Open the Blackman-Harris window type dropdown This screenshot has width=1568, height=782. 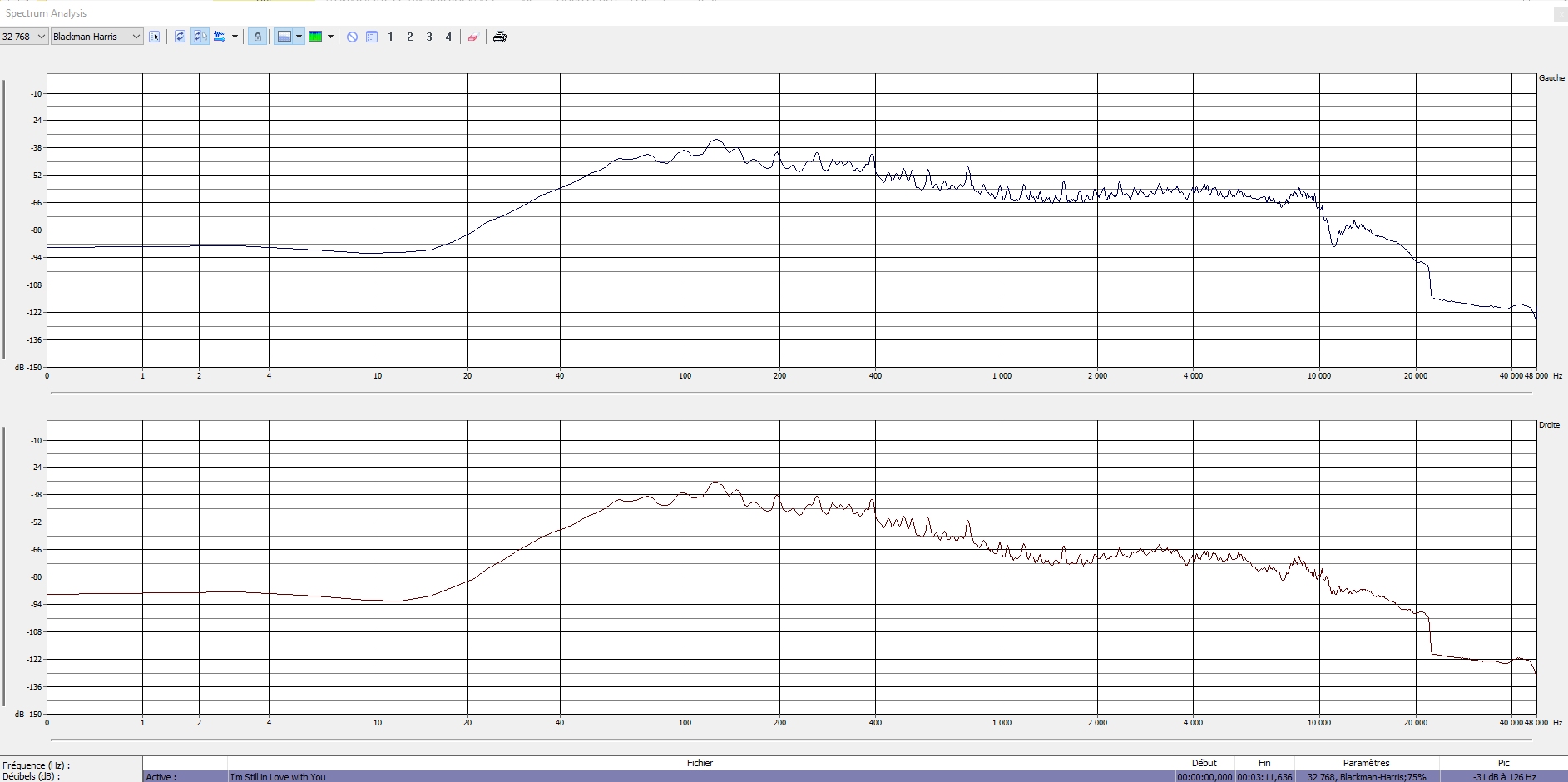(x=96, y=37)
